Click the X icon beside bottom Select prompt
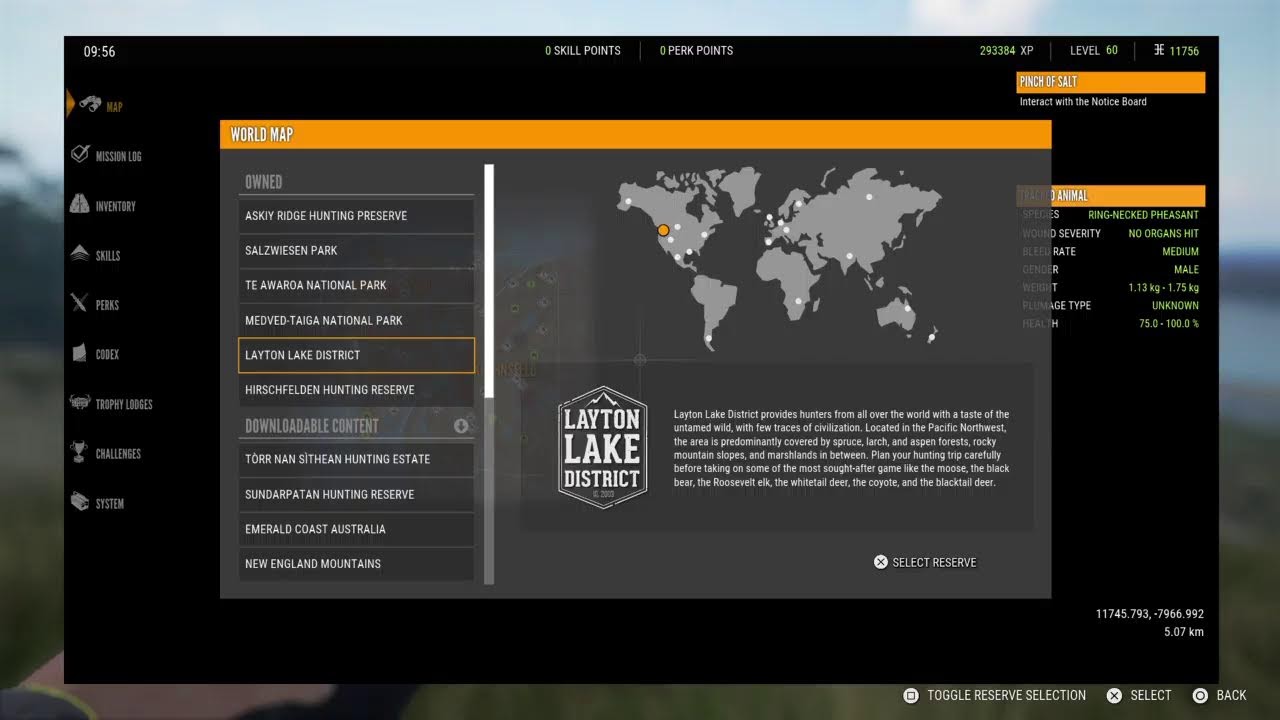Viewport: 1280px width, 720px height. pyautogui.click(x=1114, y=695)
